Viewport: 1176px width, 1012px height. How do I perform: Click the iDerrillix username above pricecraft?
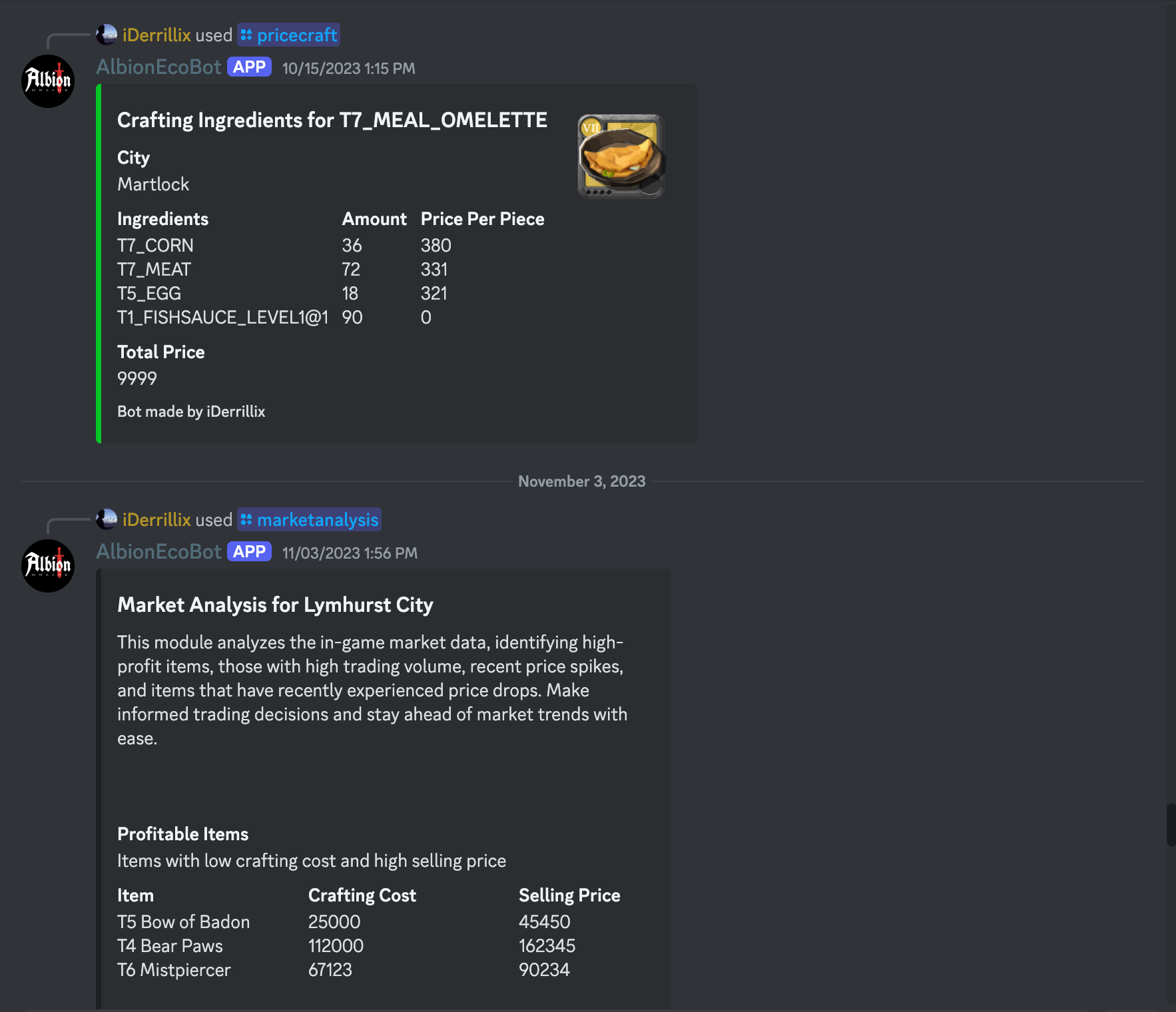tap(156, 35)
